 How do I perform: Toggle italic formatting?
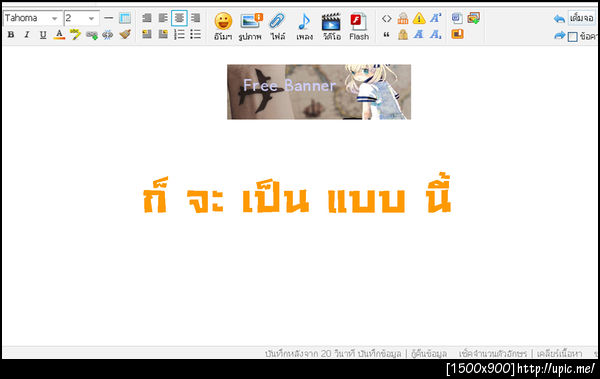[27, 35]
